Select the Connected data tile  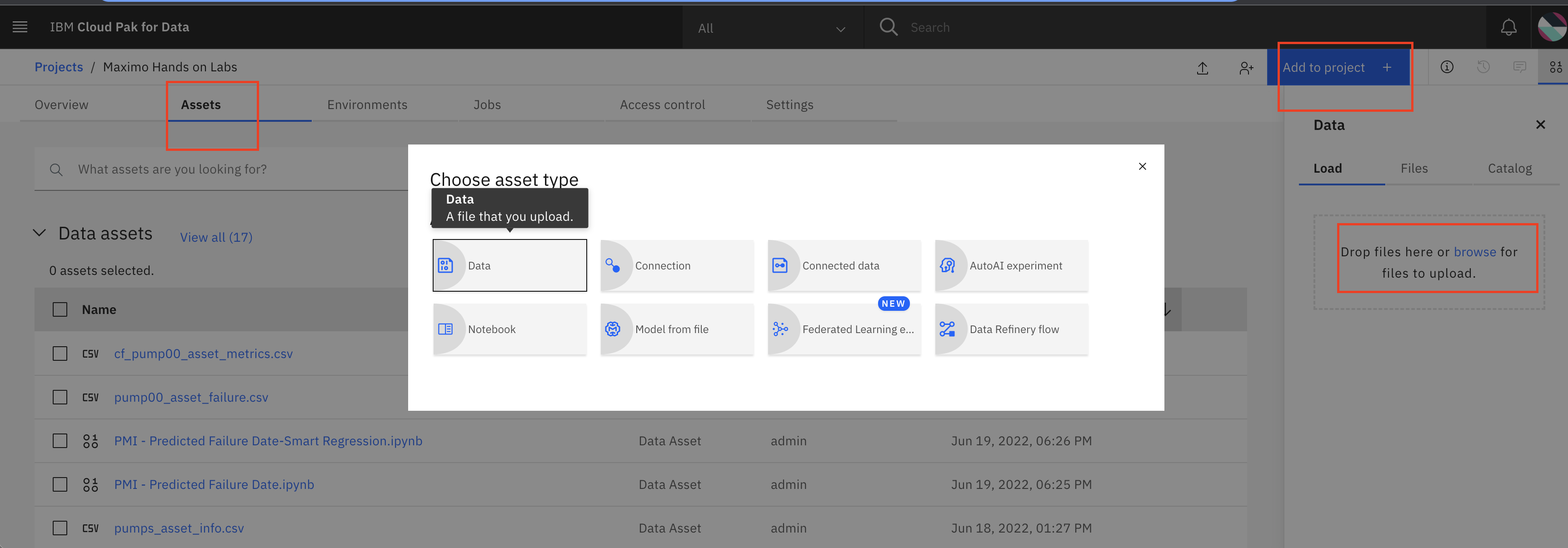pyautogui.click(x=844, y=265)
